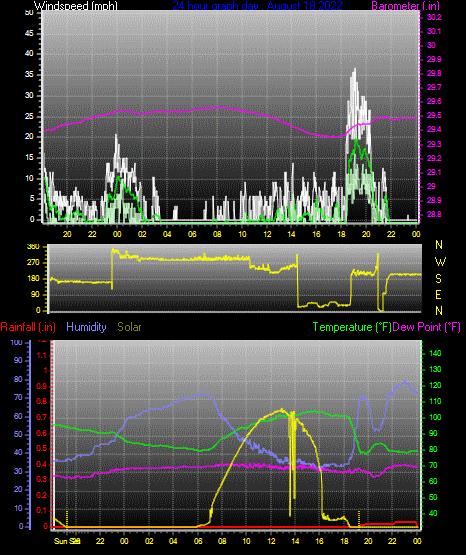Click "110" on the temperature axis
Viewport: 466px width, 555px height.
(x=435, y=401)
